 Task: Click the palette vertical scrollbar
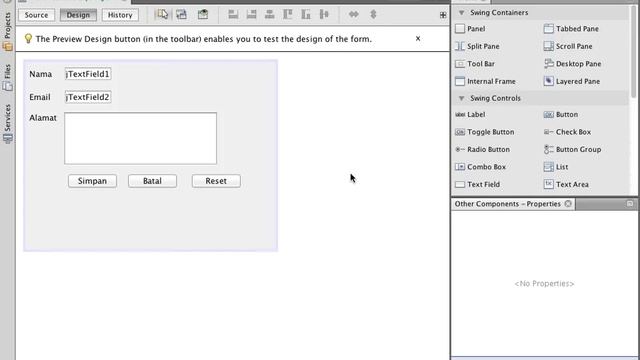(634, 53)
